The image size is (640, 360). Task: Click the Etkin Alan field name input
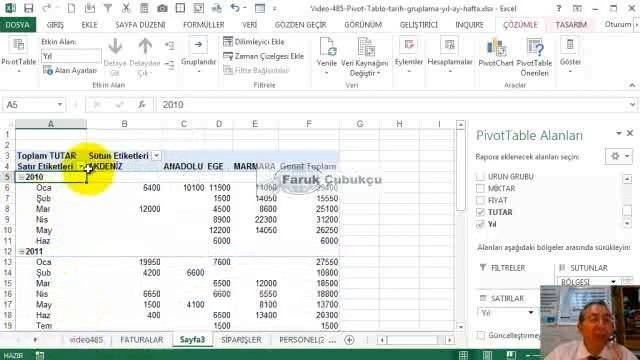click(x=71, y=56)
